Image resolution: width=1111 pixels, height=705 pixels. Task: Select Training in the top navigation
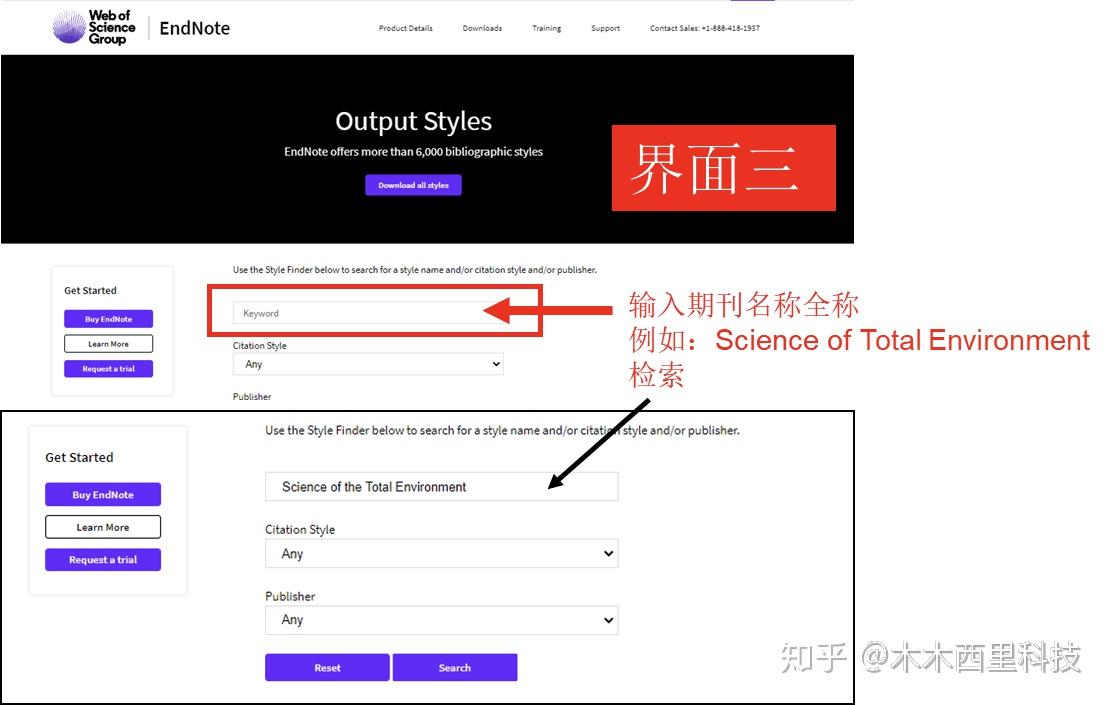click(x=546, y=28)
